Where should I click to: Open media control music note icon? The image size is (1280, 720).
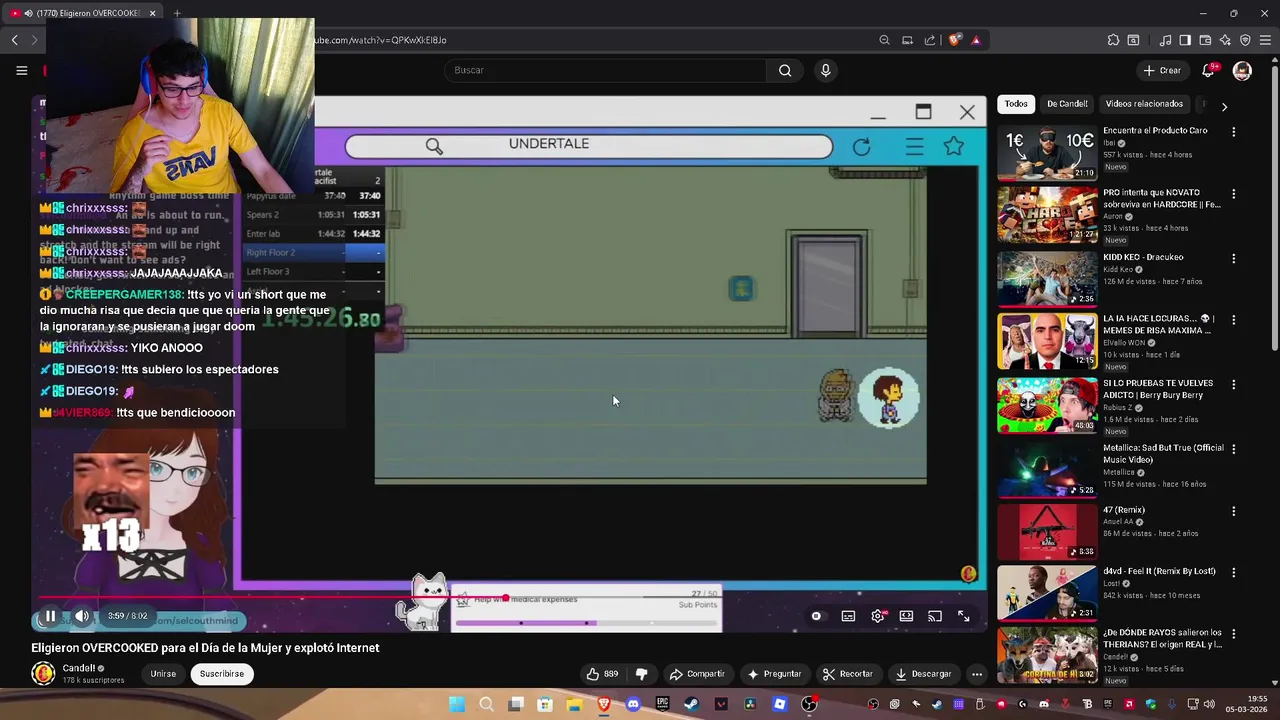tap(1166, 40)
